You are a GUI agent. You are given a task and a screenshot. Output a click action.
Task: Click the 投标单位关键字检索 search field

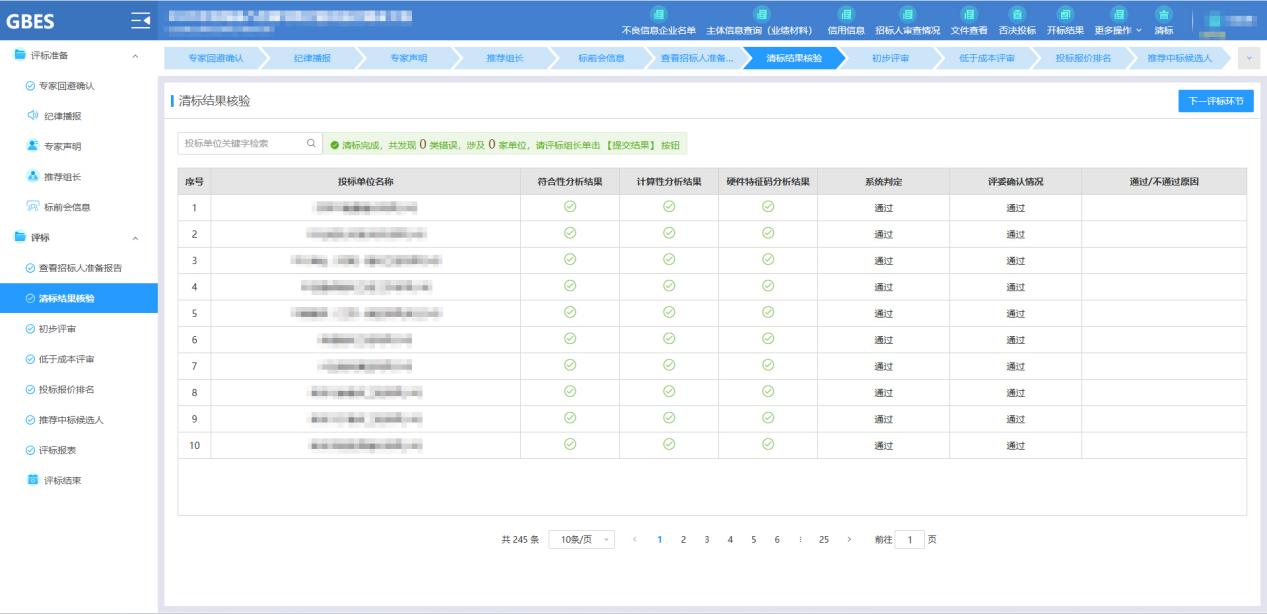pyautogui.click(x=240, y=144)
